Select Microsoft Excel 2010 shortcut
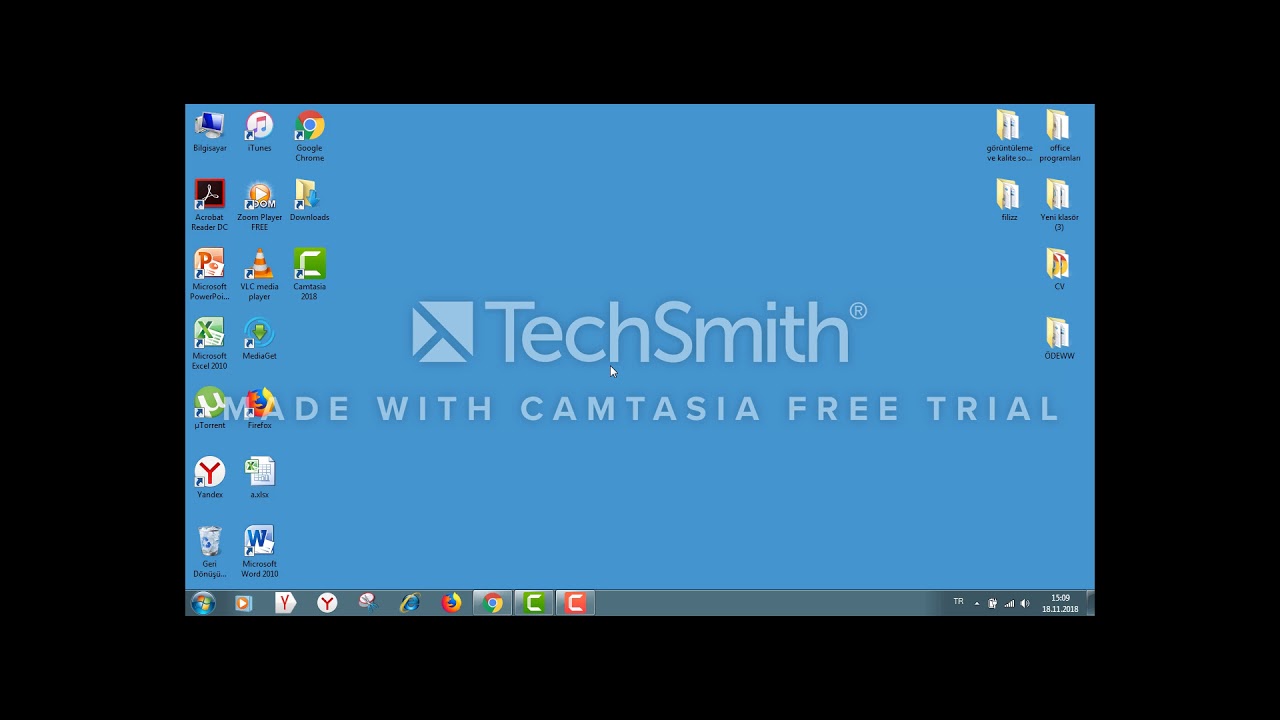This screenshot has width=1280, height=720. coord(210,343)
